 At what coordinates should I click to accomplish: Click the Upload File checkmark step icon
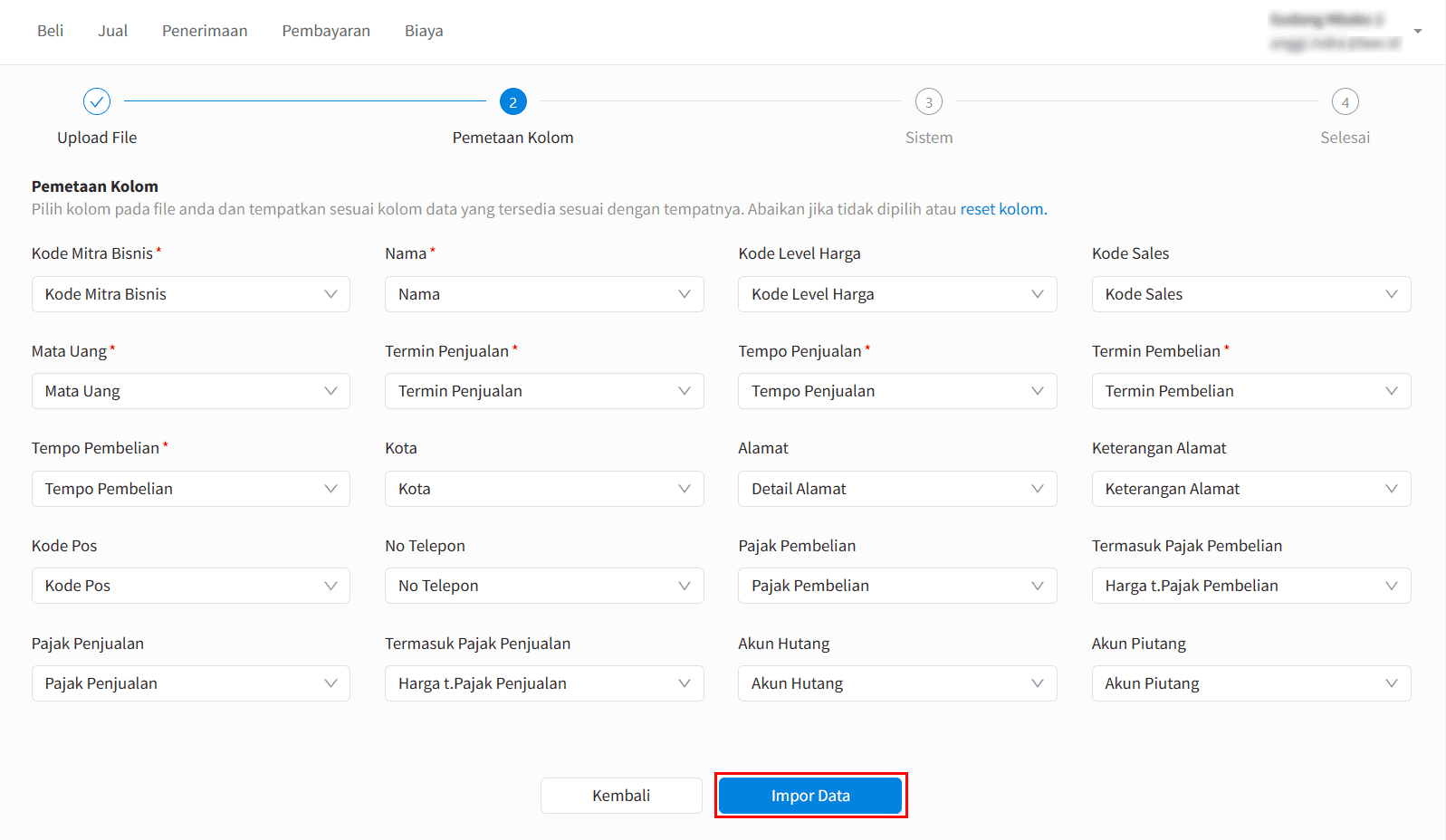pyautogui.click(x=97, y=101)
